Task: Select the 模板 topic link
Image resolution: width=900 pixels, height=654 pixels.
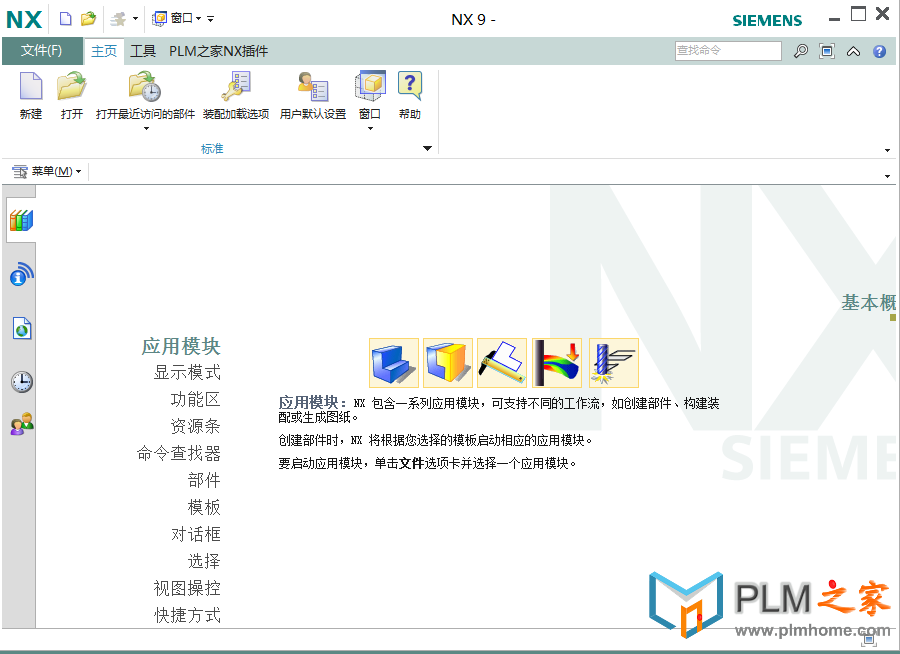Action: click(204, 507)
